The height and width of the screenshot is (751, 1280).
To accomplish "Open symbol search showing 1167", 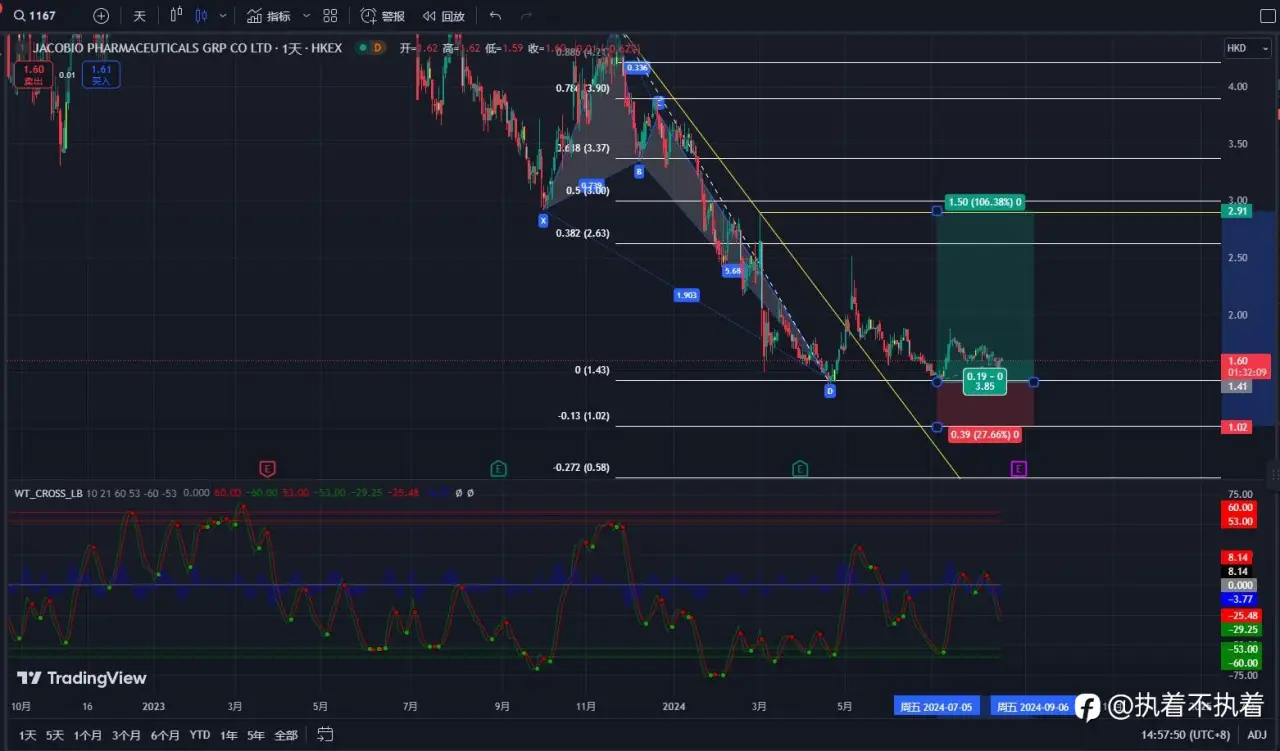I will [36, 16].
